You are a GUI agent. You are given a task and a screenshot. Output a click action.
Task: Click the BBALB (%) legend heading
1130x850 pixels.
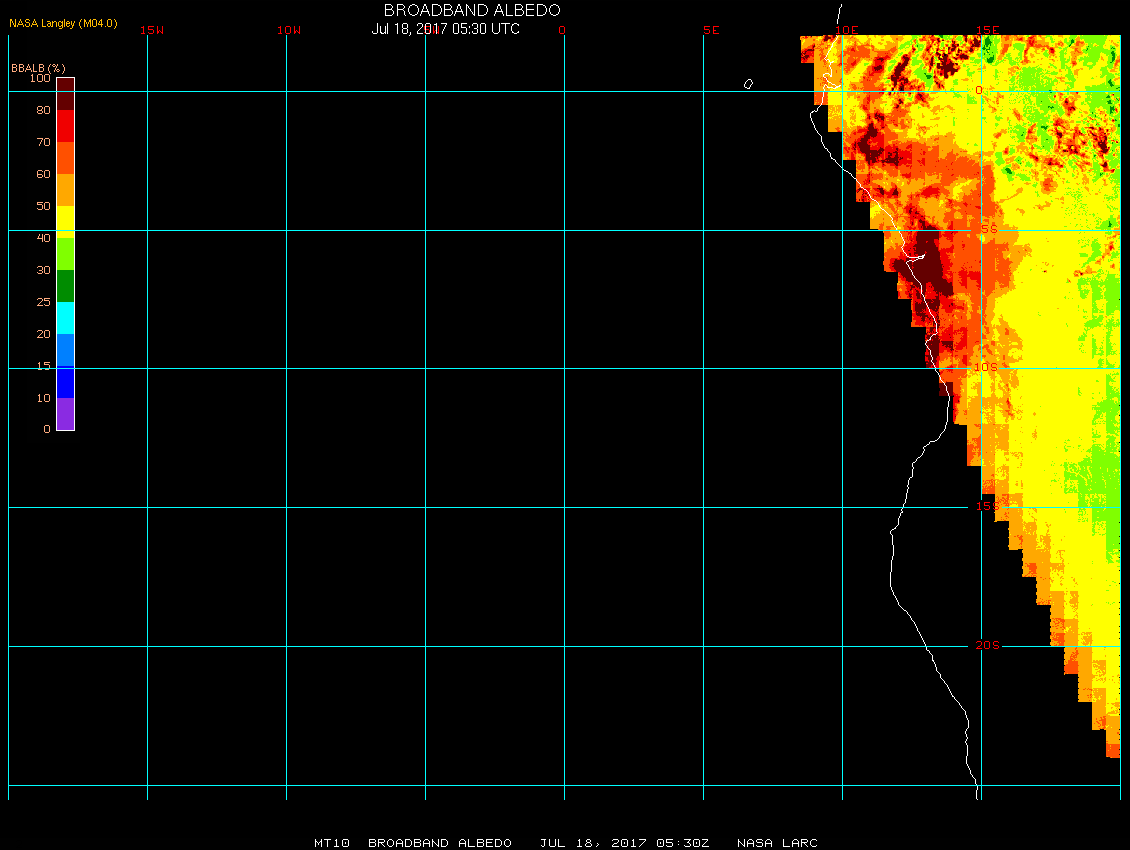click(38, 68)
